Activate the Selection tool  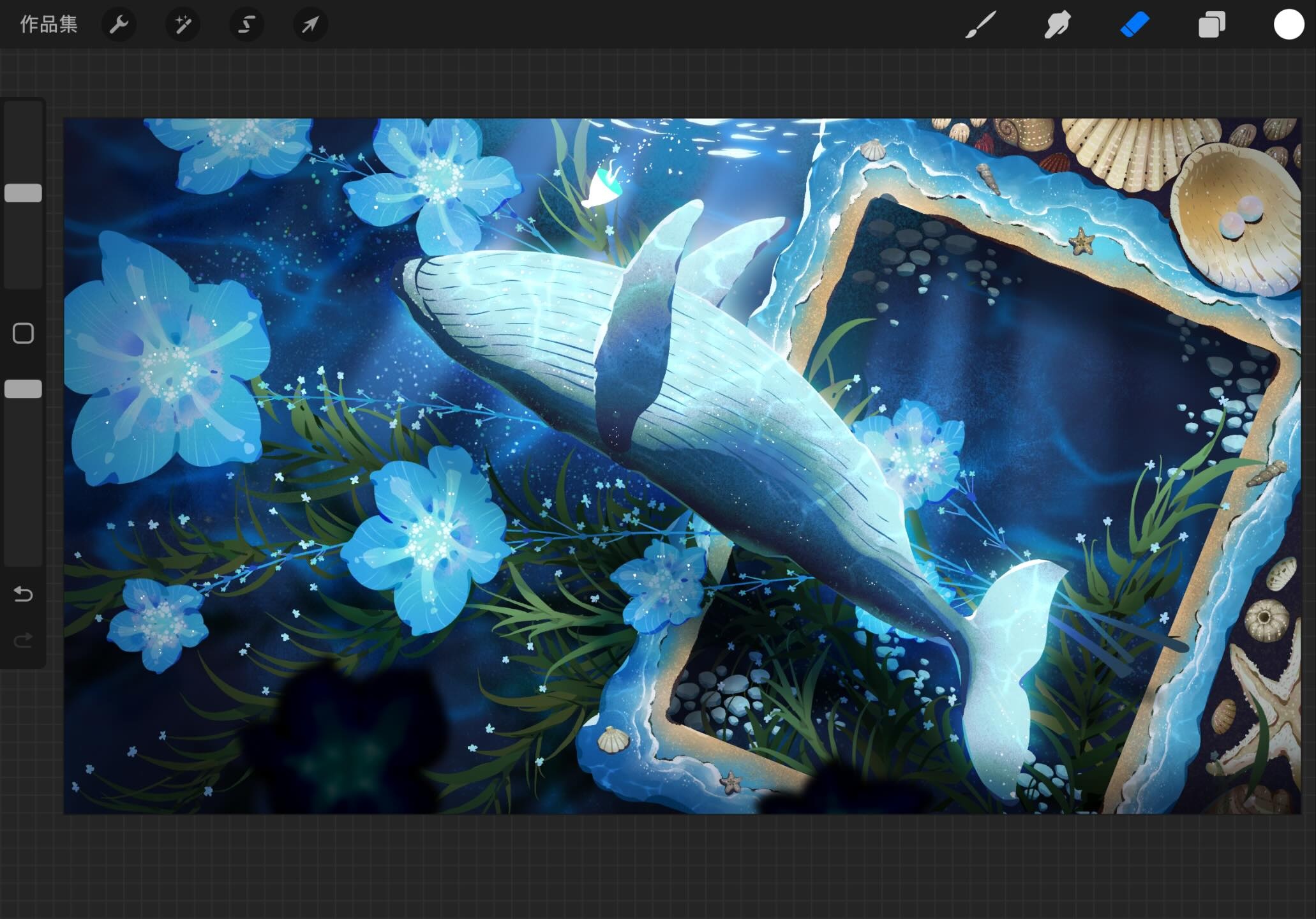point(246,25)
